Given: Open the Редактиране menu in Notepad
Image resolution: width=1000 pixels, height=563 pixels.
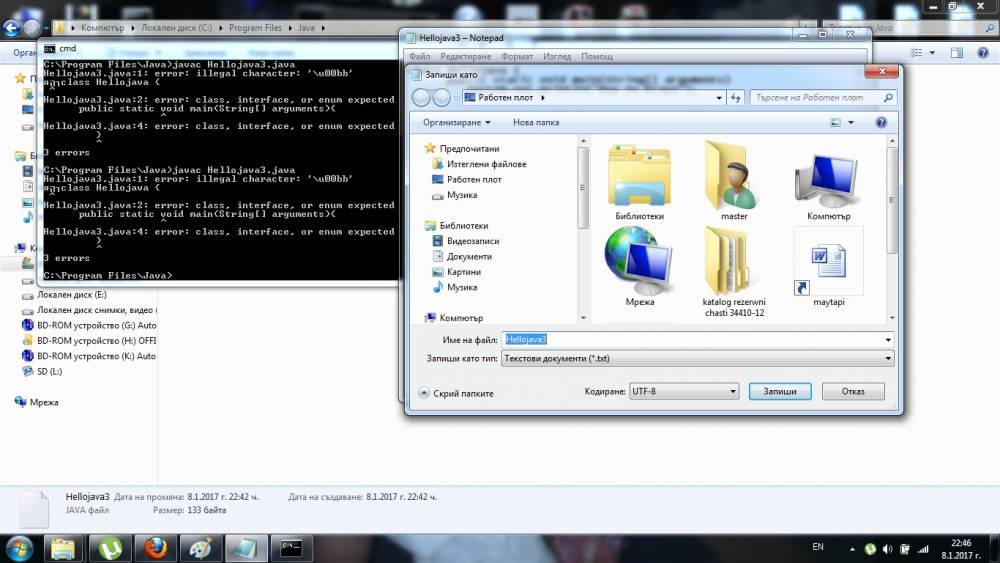Looking at the screenshot, I should pos(466,56).
